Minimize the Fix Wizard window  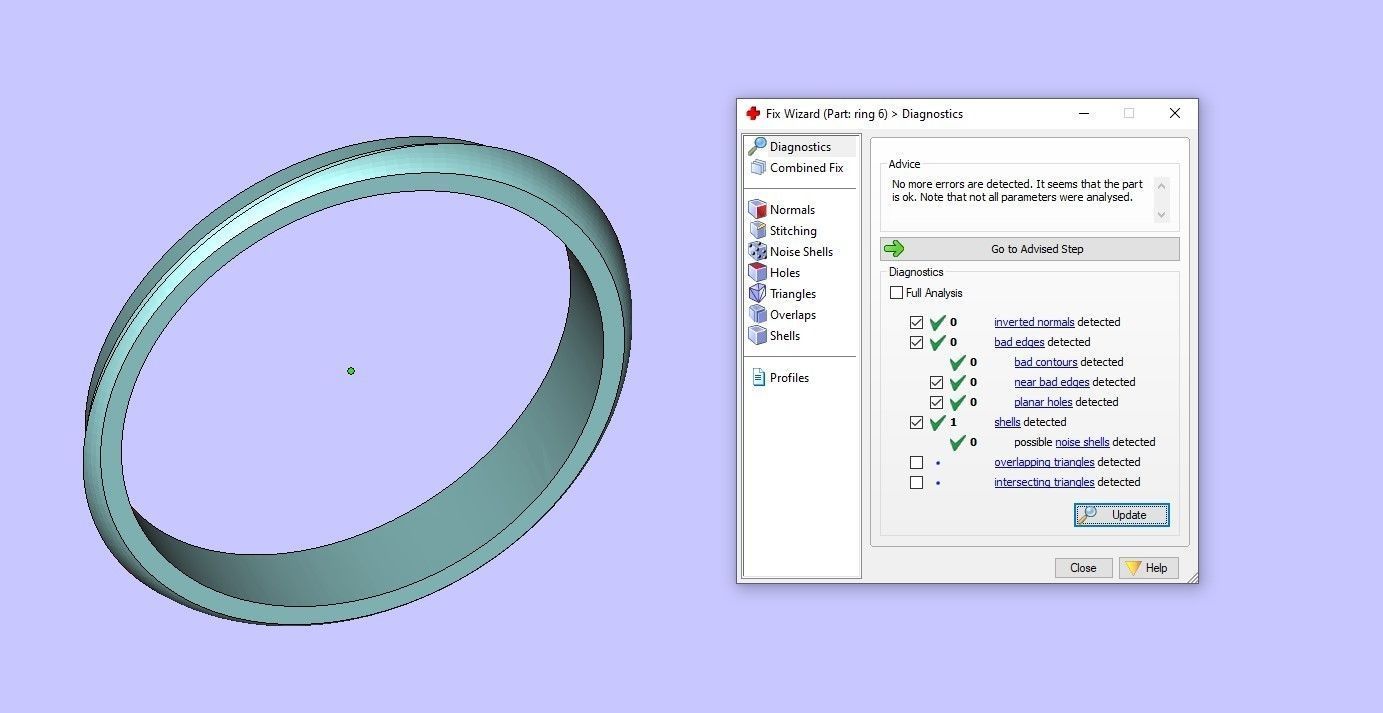1085,114
